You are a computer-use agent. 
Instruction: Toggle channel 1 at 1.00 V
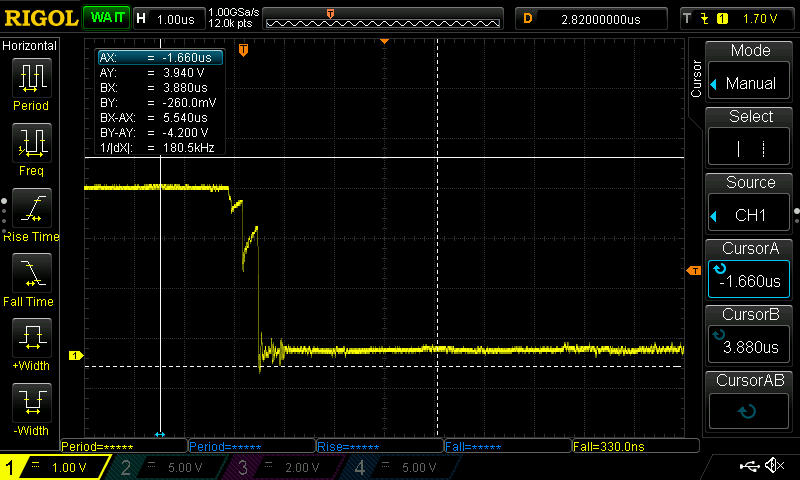pyautogui.click(x=57, y=467)
